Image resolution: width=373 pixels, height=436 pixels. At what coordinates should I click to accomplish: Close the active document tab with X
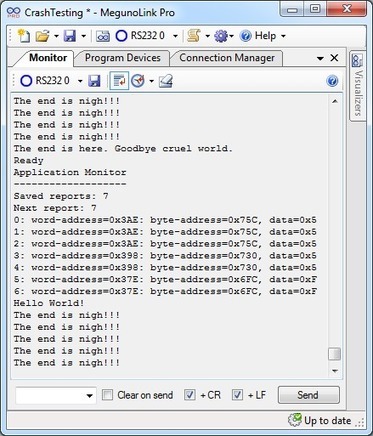pyautogui.click(x=334, y=58)
